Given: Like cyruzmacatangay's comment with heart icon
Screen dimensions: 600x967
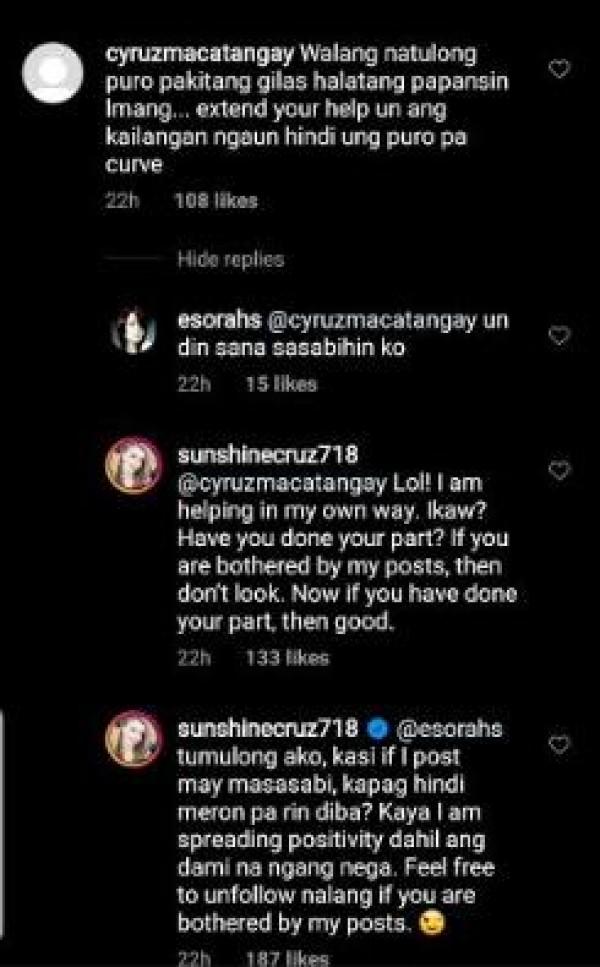Looking at the screenshot, I should pos(561,69).
